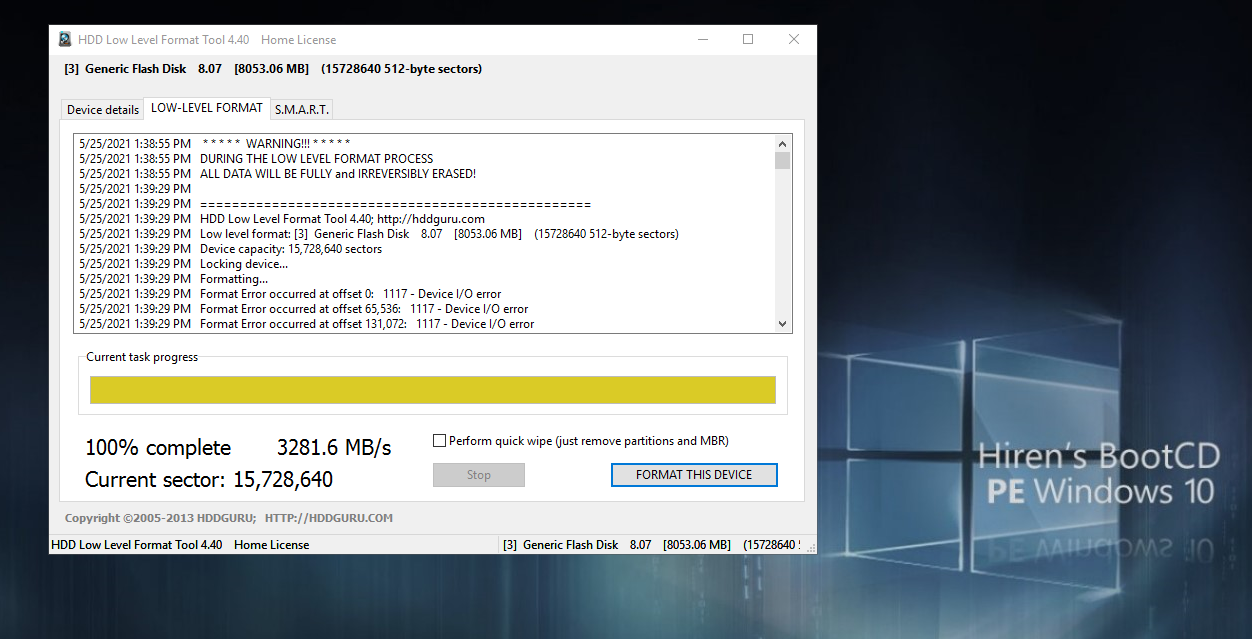This screenshot has height=639, width=1252.
Task: Click the HTTP://HDDGURU.COM copyright link
Action: 329,518
